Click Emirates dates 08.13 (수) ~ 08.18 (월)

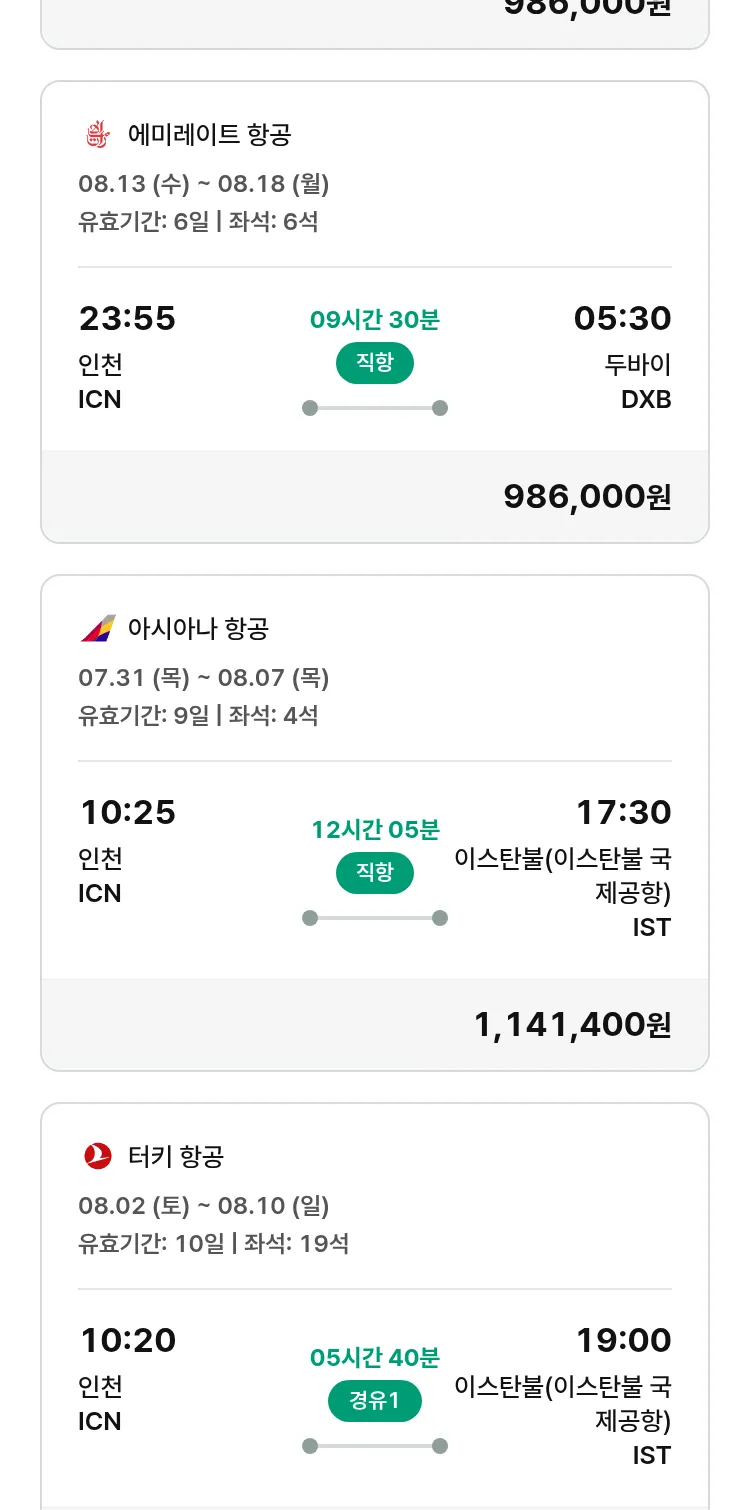pos(204,184)
